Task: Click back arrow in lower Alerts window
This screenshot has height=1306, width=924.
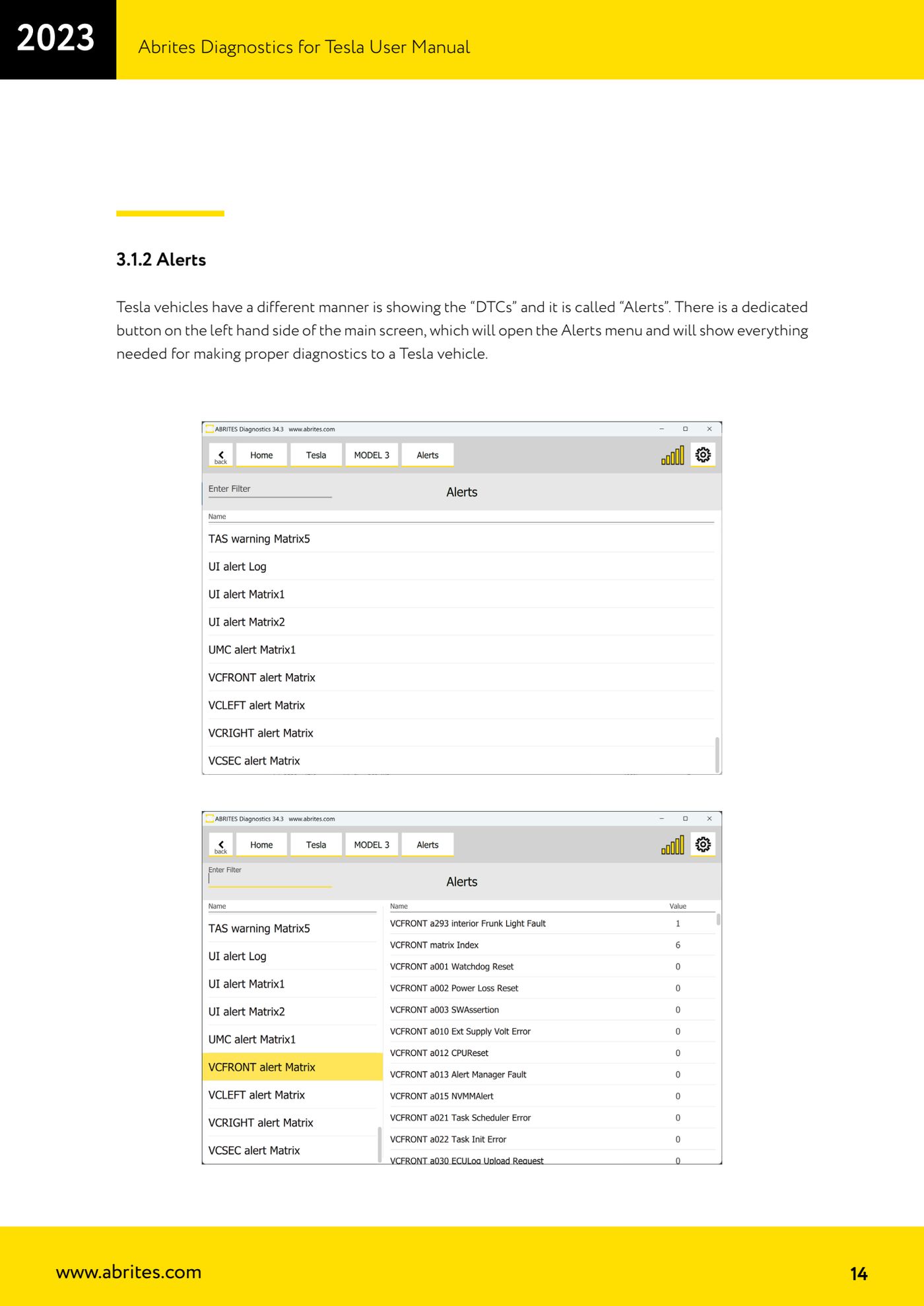Action: click(220, 845)
